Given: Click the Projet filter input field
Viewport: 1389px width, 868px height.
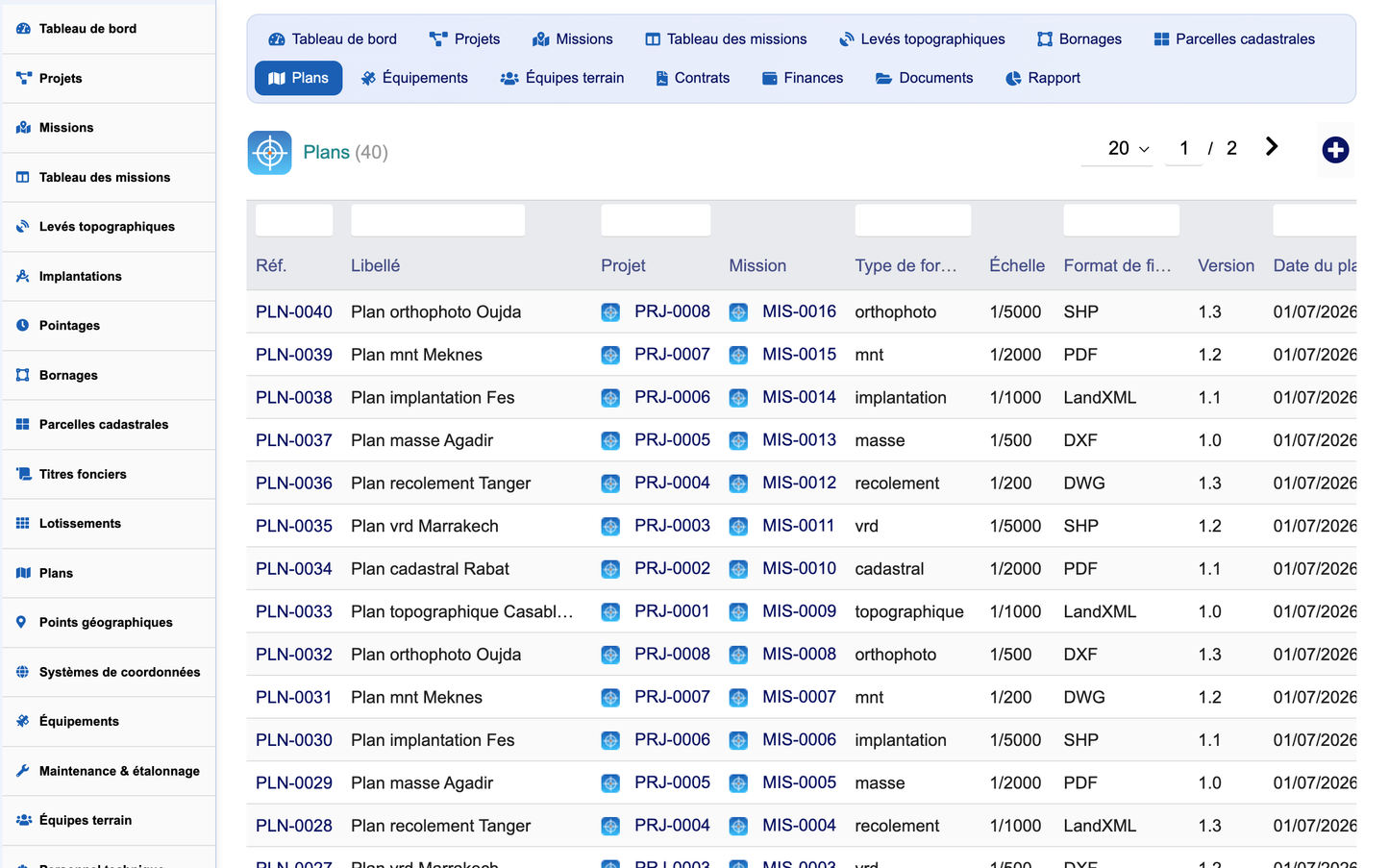Looking at the screenshot, I should point(656,220).
